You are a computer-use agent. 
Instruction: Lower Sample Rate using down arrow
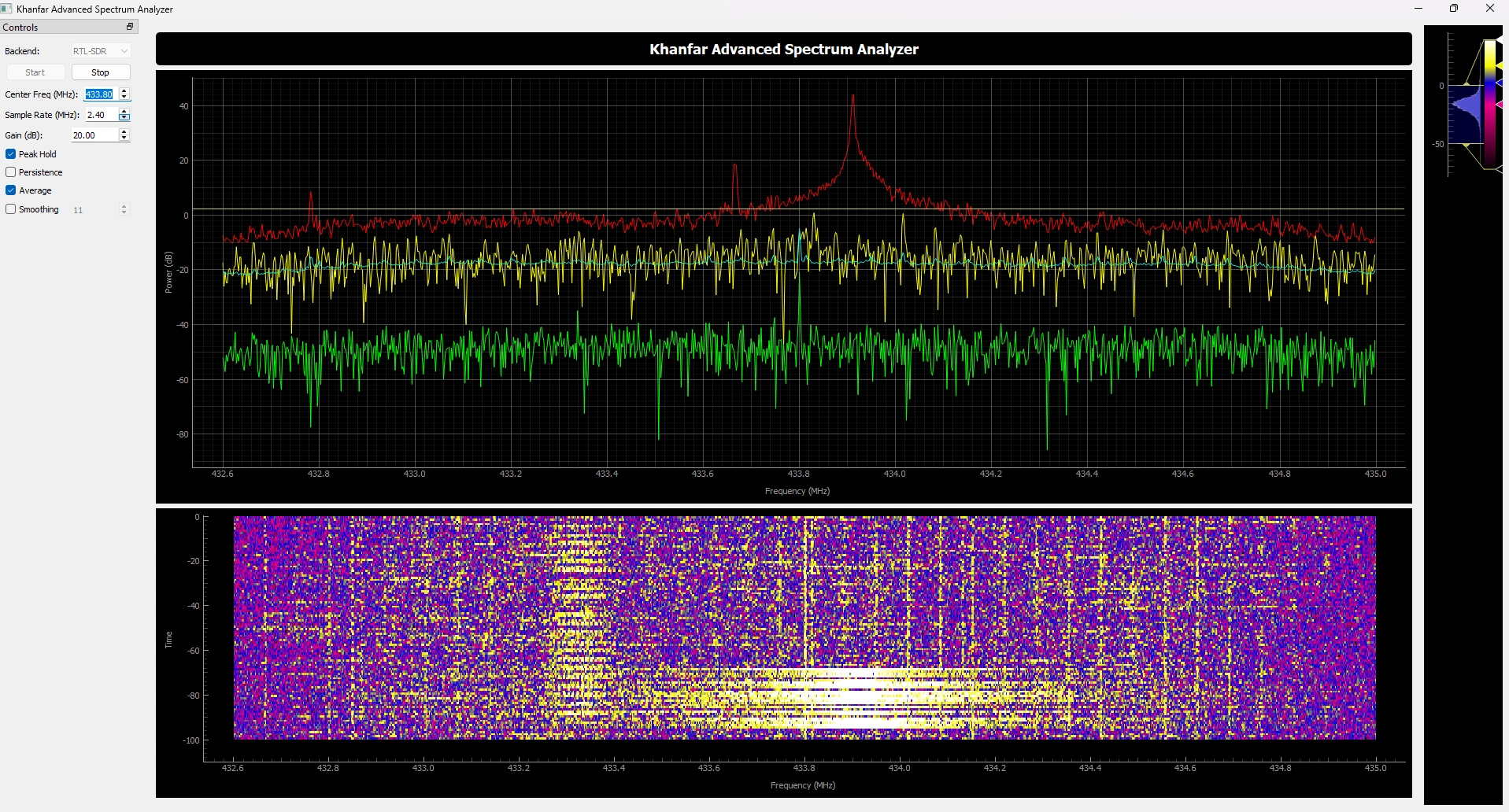124,118
